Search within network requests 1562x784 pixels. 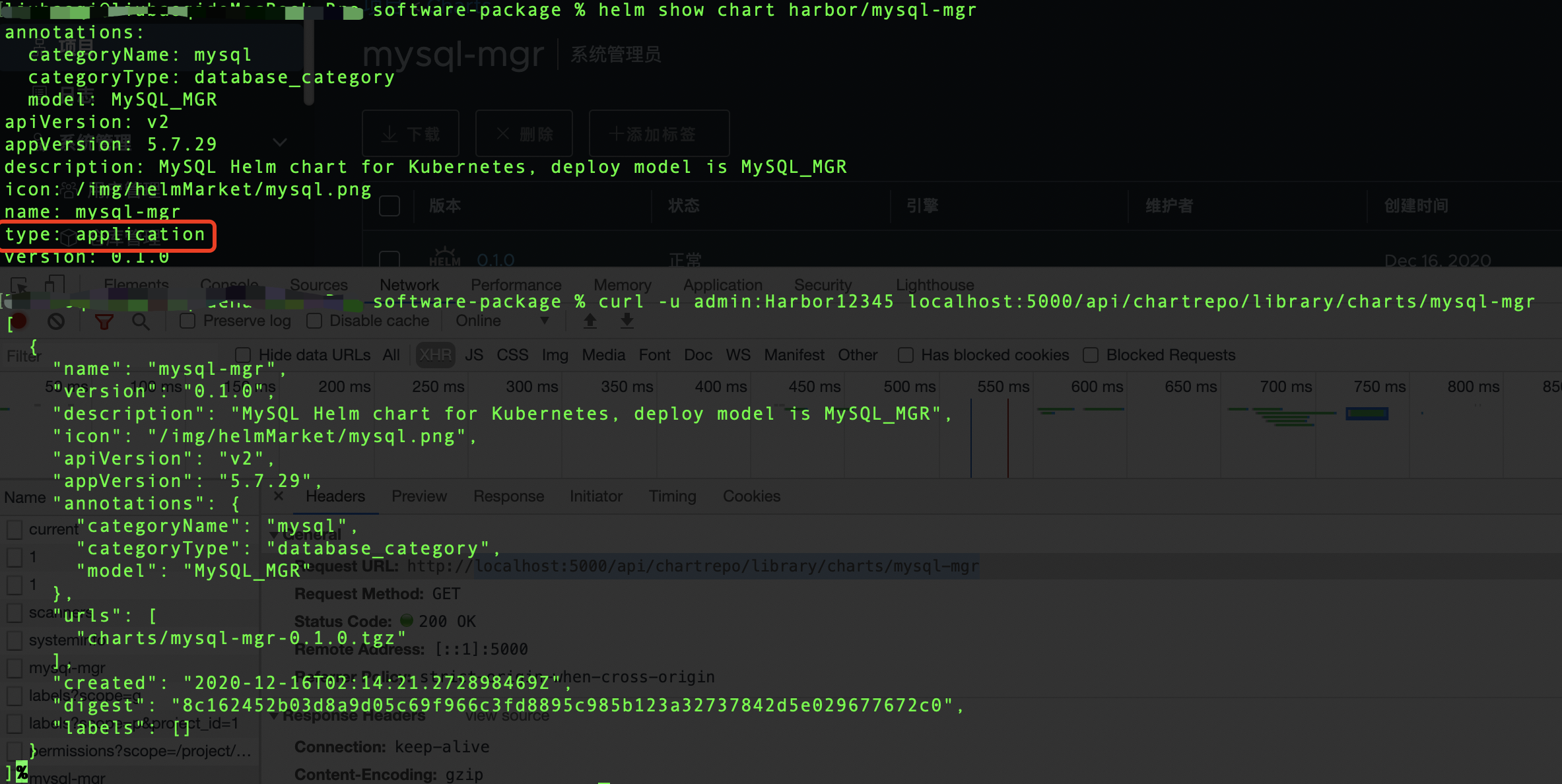[141, 321]
